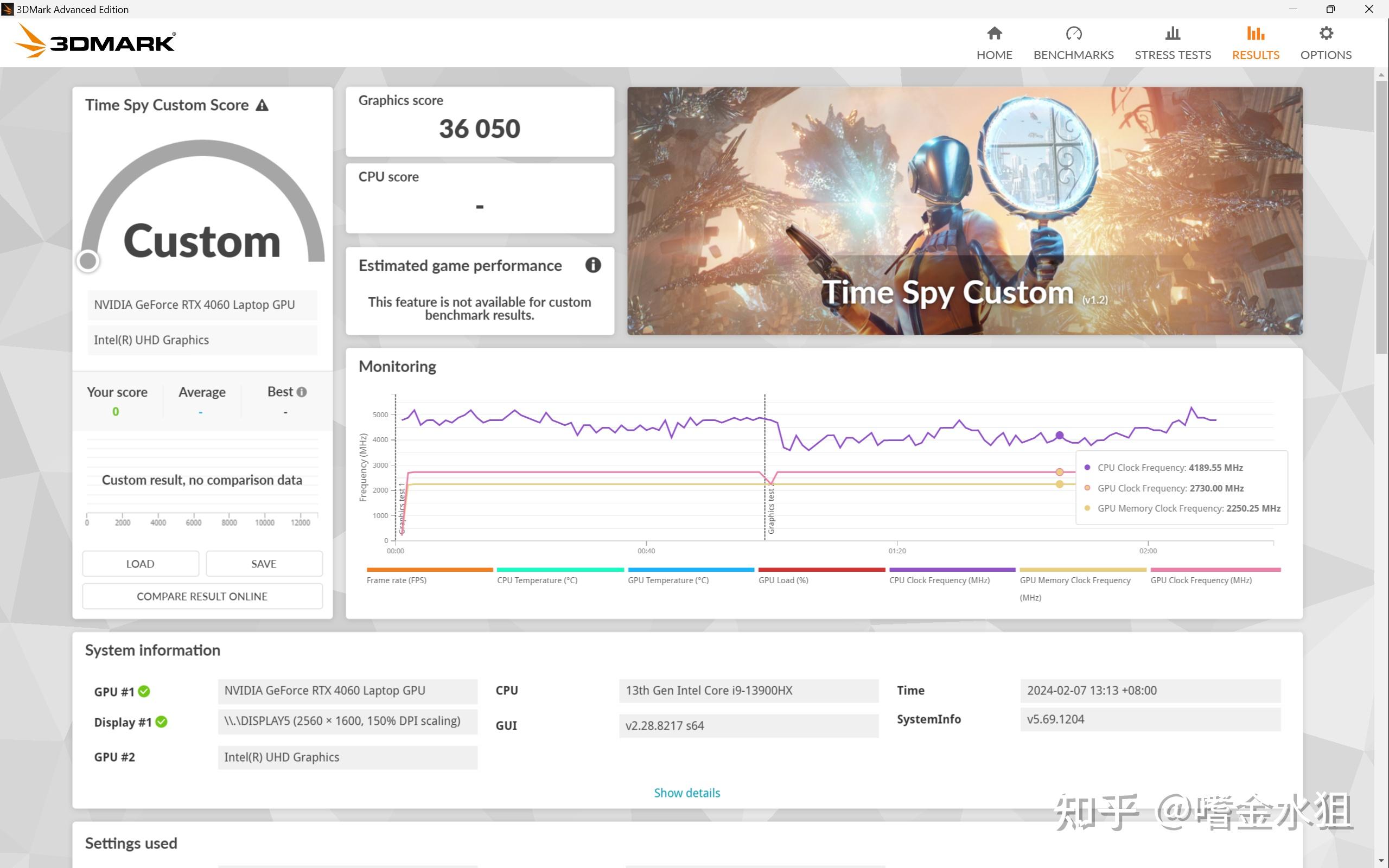Click COMPARE RESULT ONLINE button
This screenshot has width=1389, height=868.
[x=202, y=596]
